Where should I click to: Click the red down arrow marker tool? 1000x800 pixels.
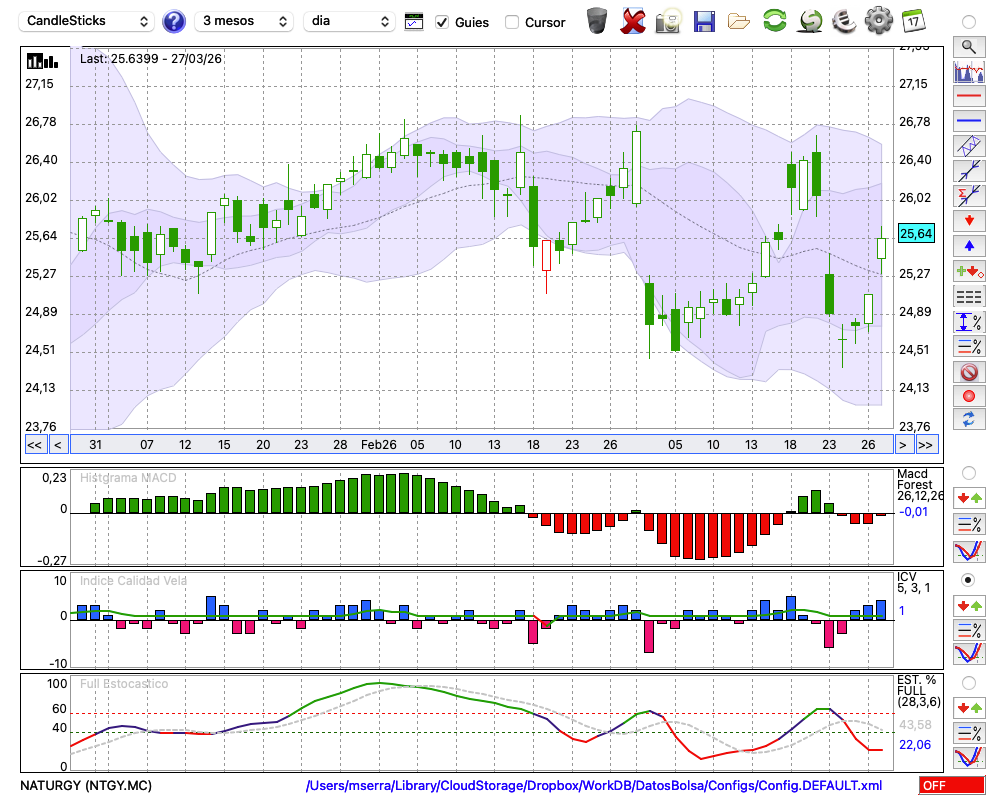click(x=968, y=220)
